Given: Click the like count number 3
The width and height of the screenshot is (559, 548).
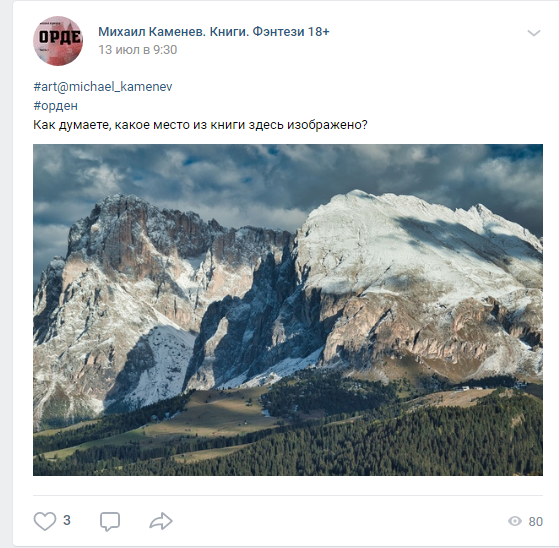Looking at the screenshot, I should coord(67,521).
